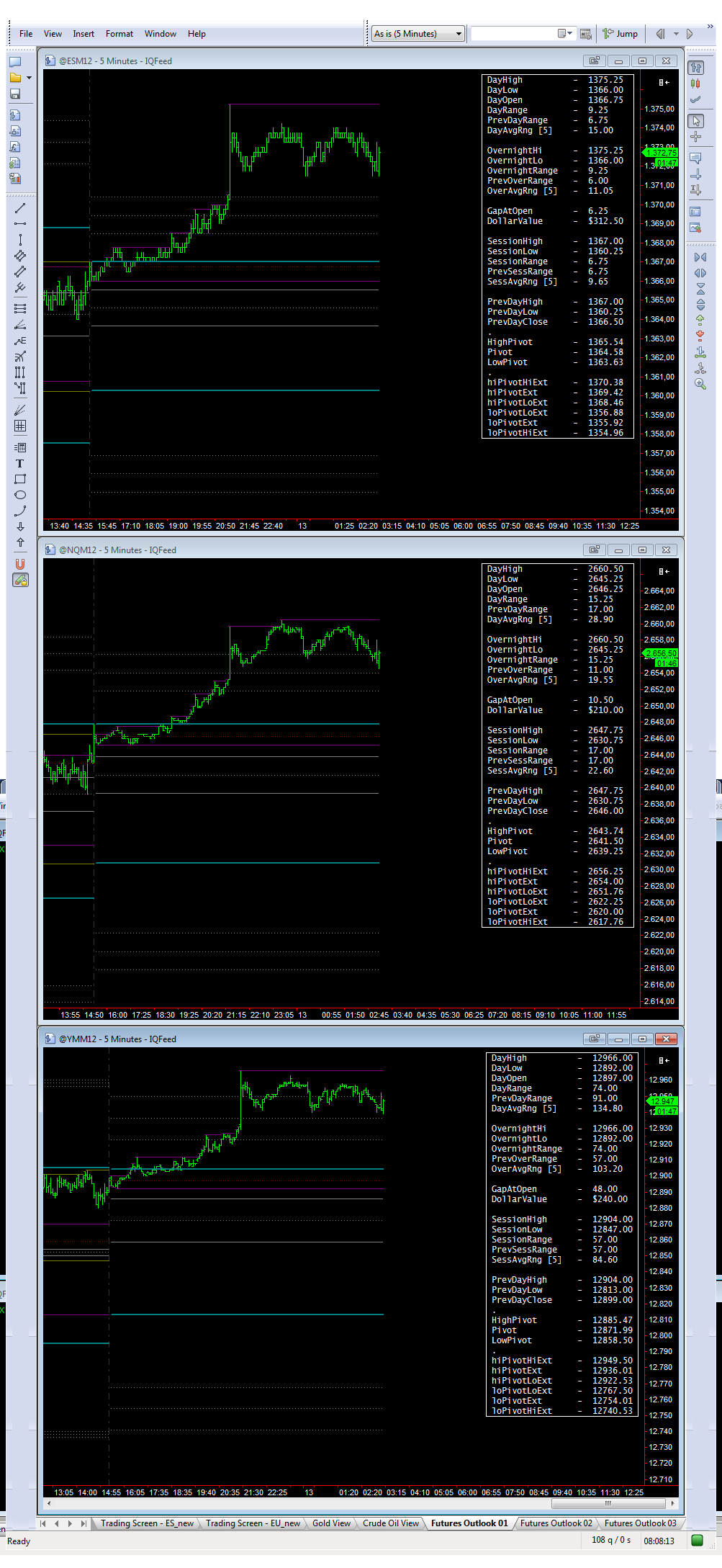Switch chart to candlestick style
Viewport: 722px width, 1568px height.
pos(696,84)
